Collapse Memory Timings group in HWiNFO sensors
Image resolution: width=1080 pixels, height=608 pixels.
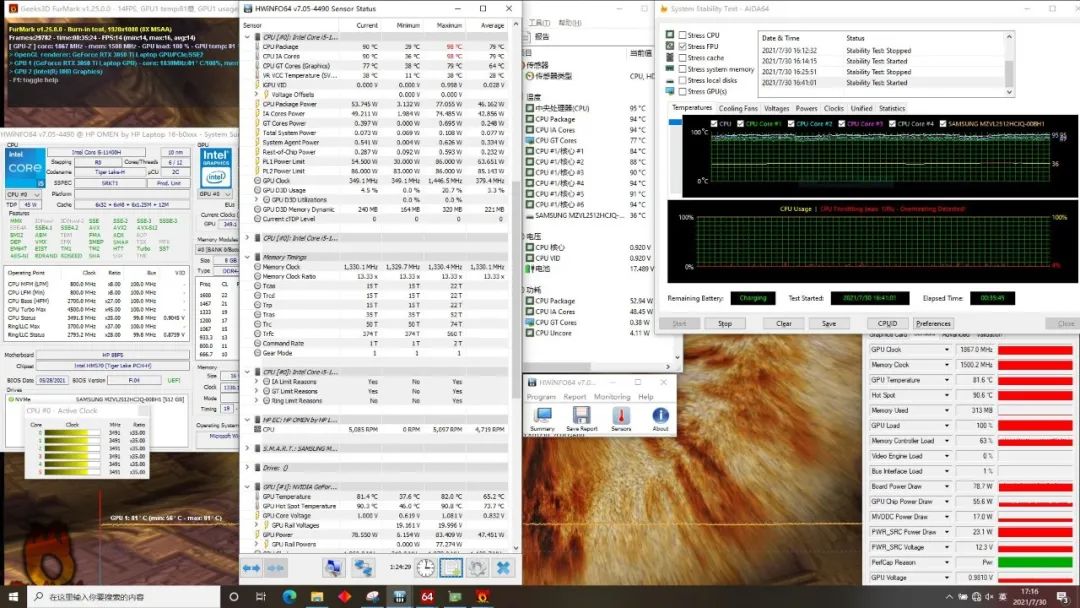(x=248, y=257)
